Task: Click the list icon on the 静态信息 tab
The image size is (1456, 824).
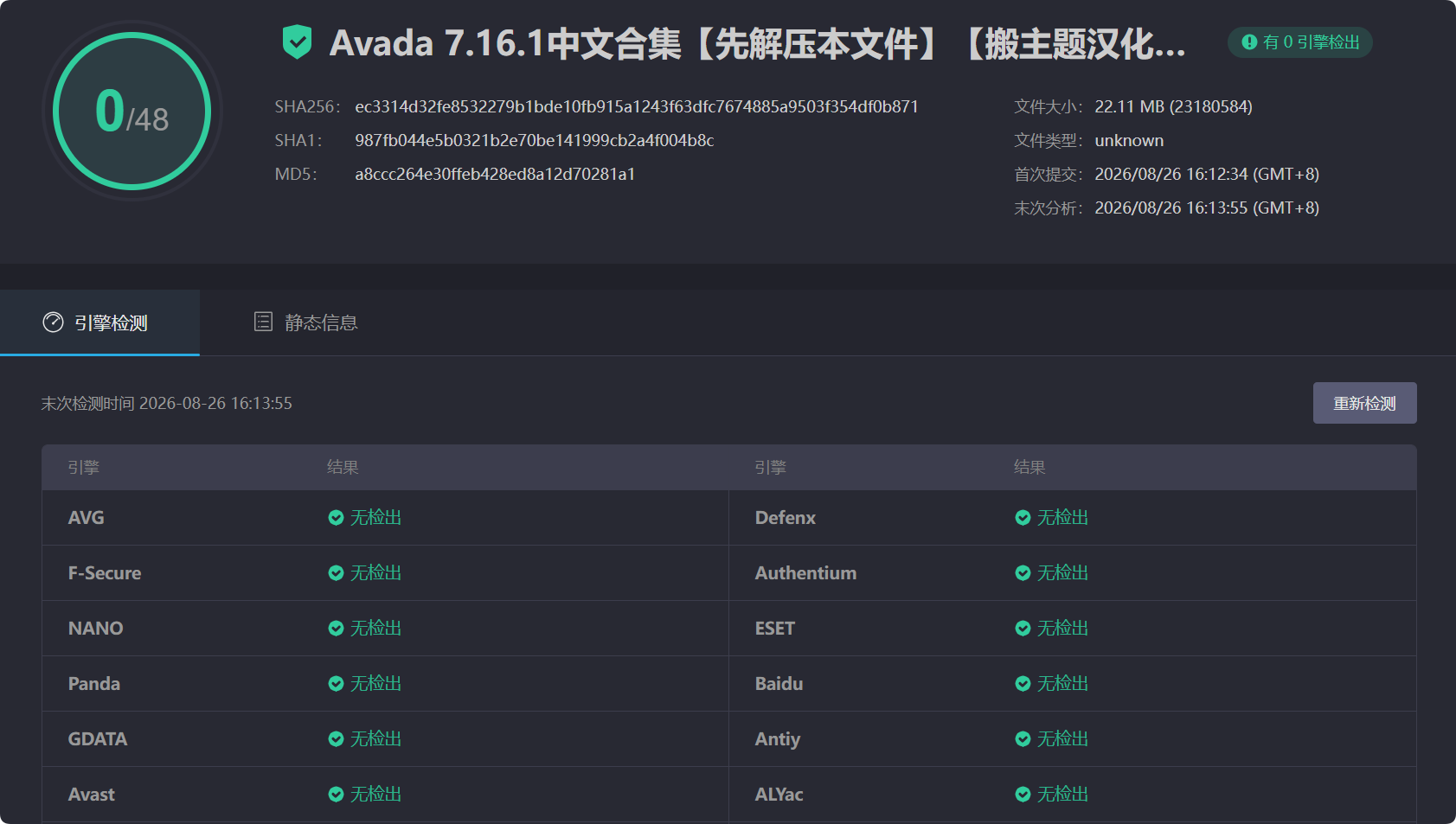Action: pos(263,322)
